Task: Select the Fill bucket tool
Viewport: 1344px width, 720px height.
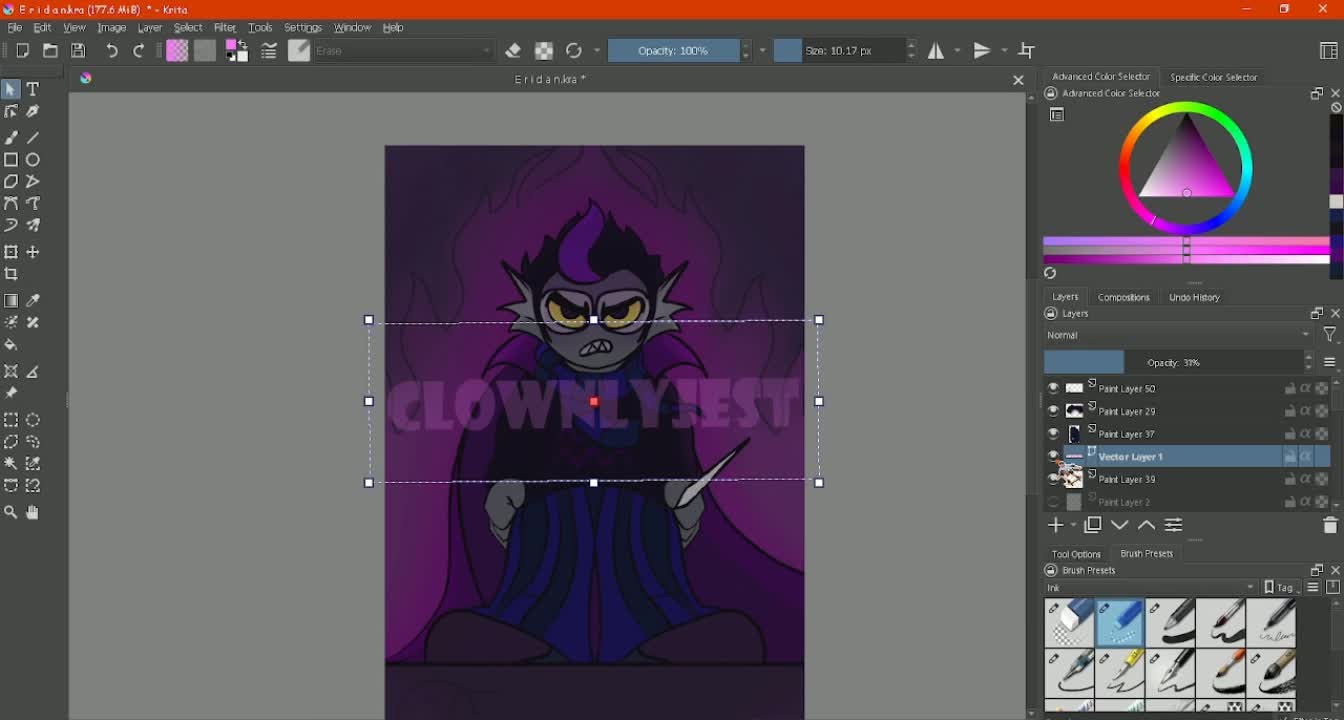Action: (x=11, y=345)
